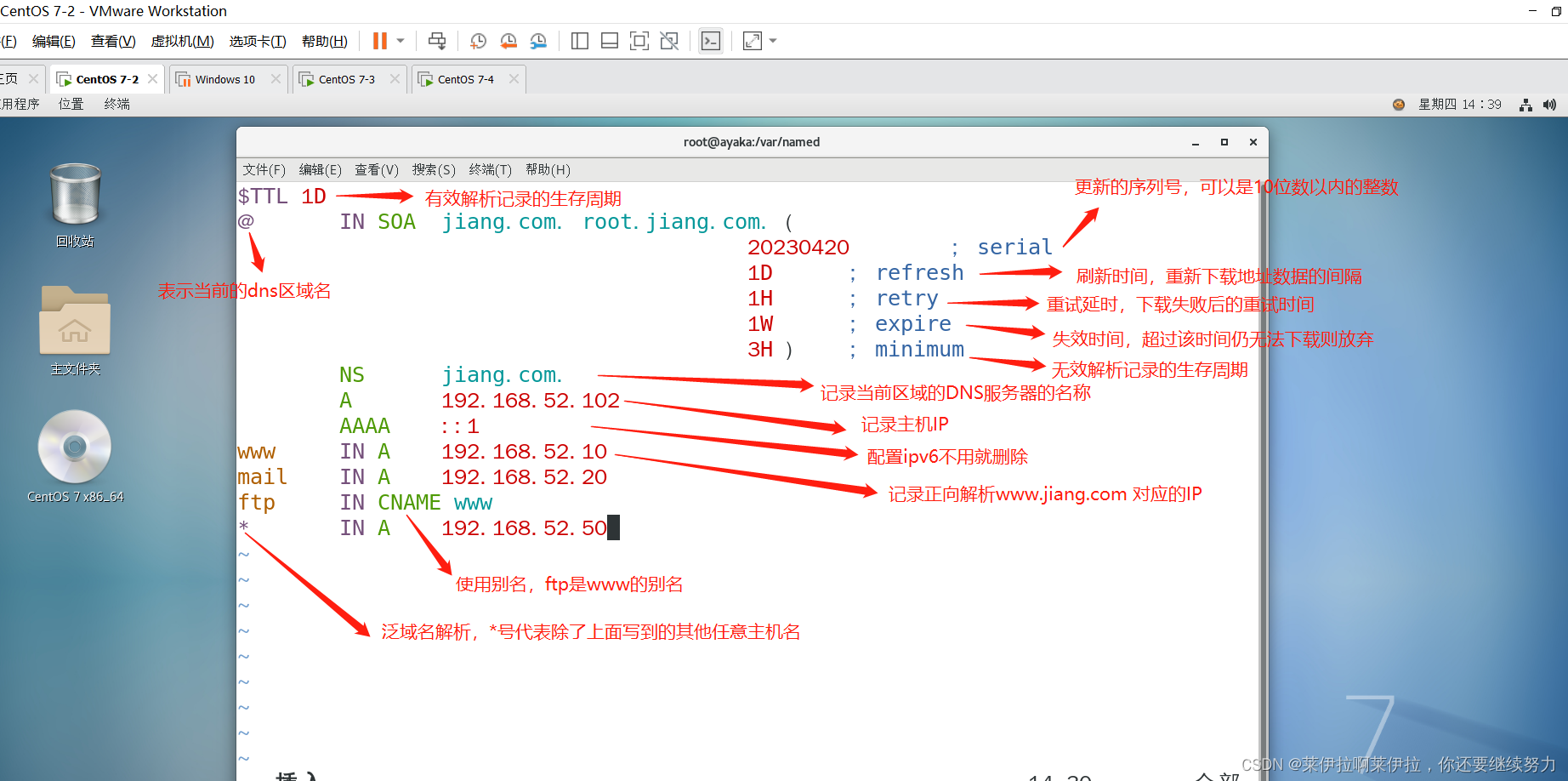Click the send Ctrl+Alt+Del toolbar icon
This screenshot has height=781, width=1568.
[437, 41]
